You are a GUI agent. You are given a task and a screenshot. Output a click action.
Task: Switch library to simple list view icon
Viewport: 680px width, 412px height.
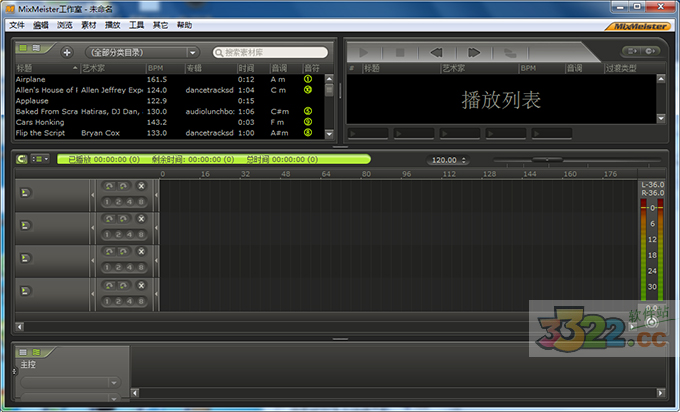coord(23,48)
